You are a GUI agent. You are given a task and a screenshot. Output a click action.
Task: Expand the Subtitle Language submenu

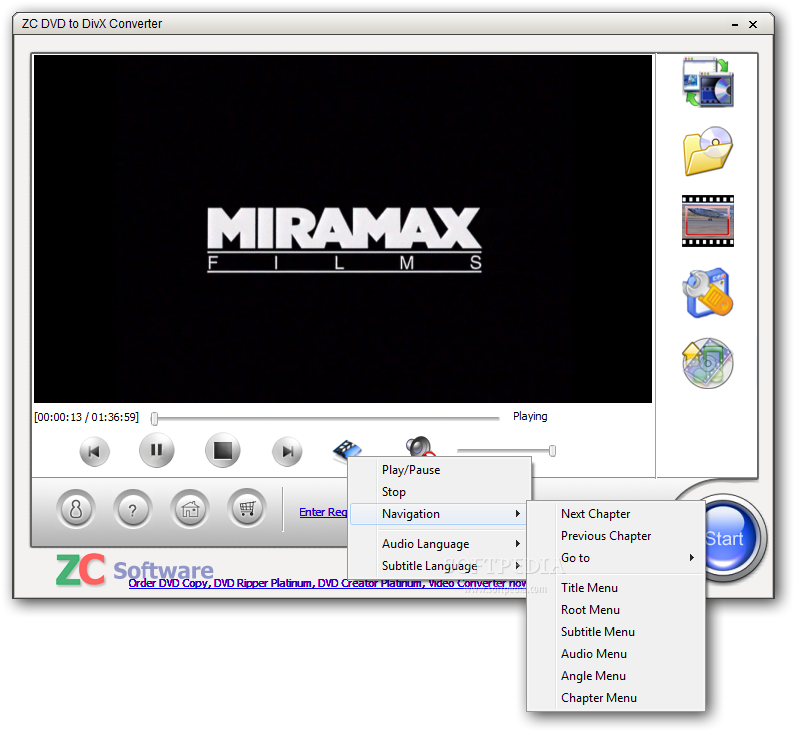(439, 565)
